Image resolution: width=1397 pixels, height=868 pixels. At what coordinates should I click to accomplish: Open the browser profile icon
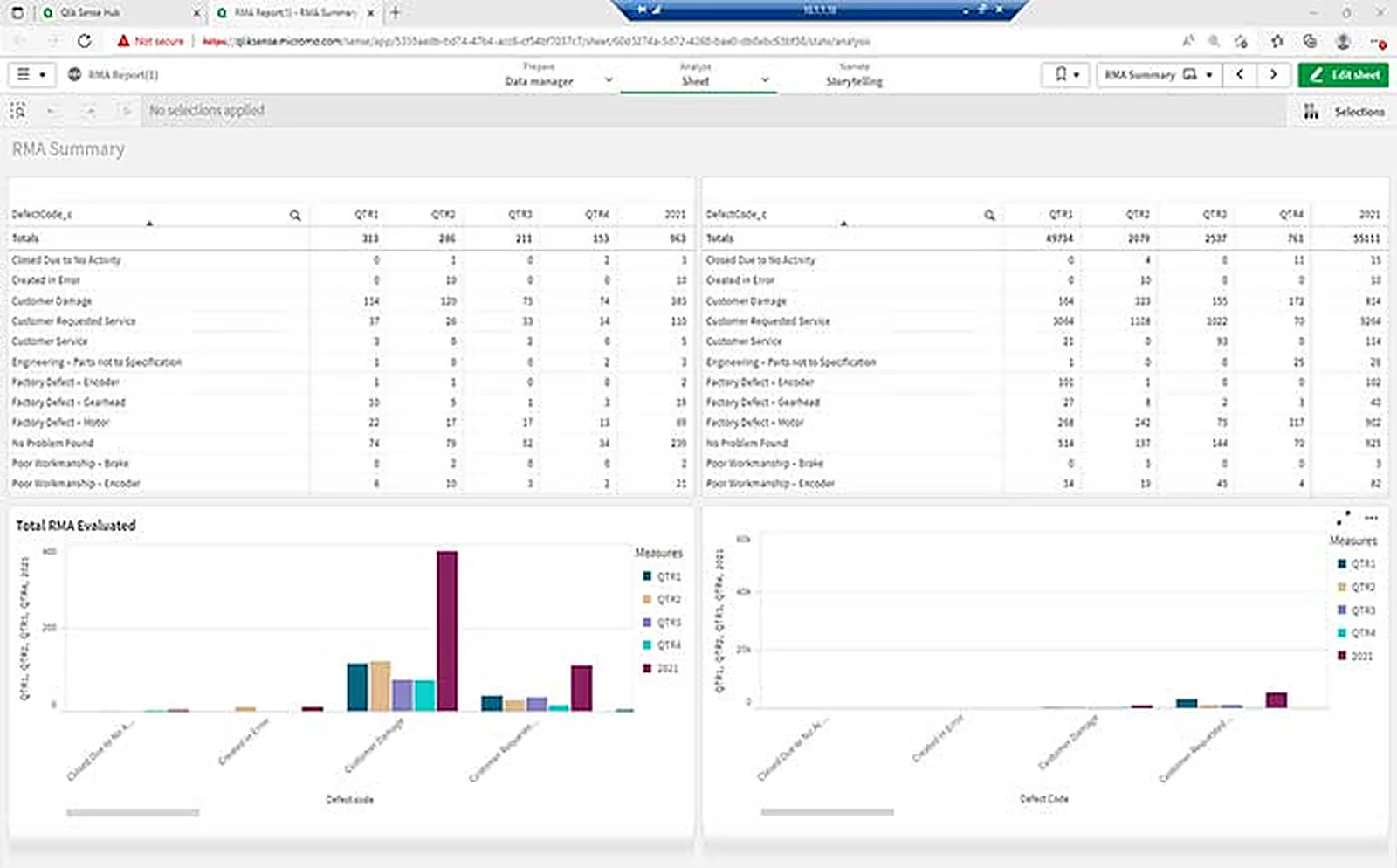1343,41
